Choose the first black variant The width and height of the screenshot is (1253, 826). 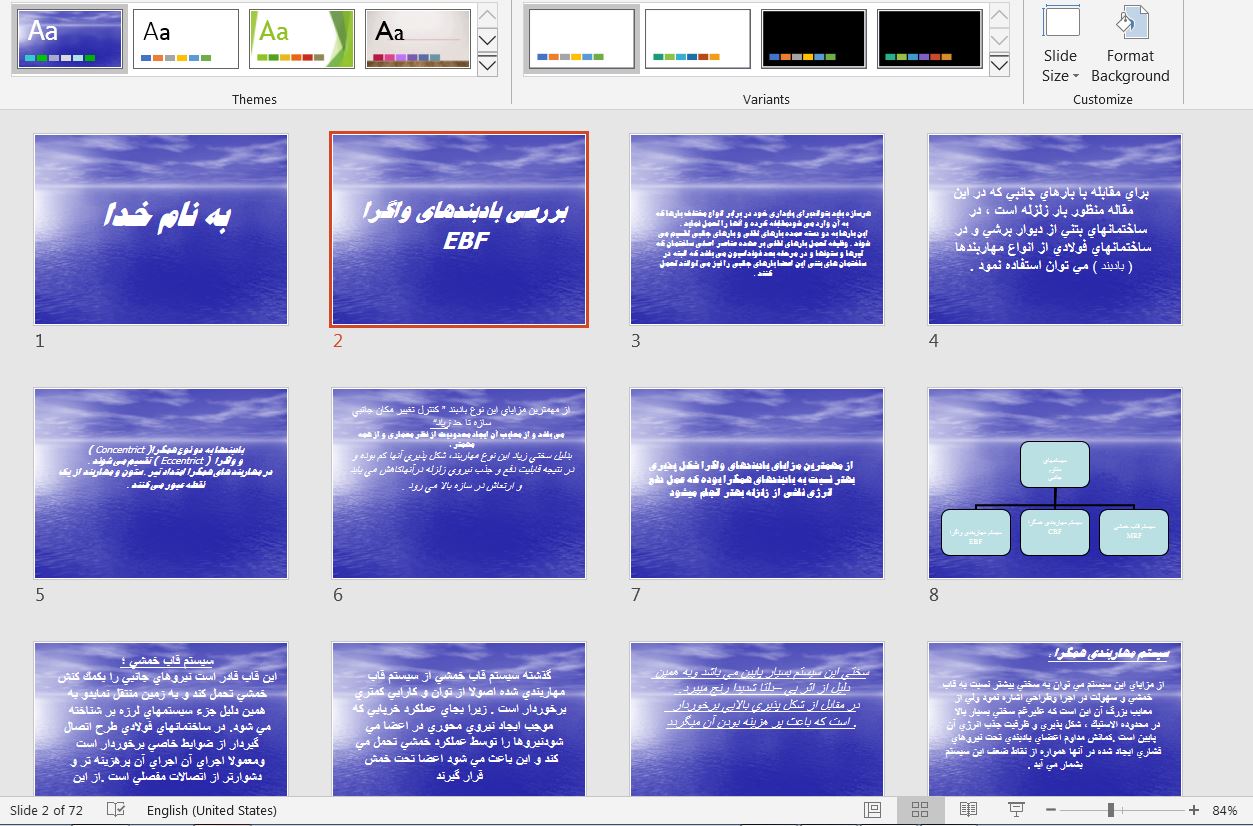(x=813, y=39)
